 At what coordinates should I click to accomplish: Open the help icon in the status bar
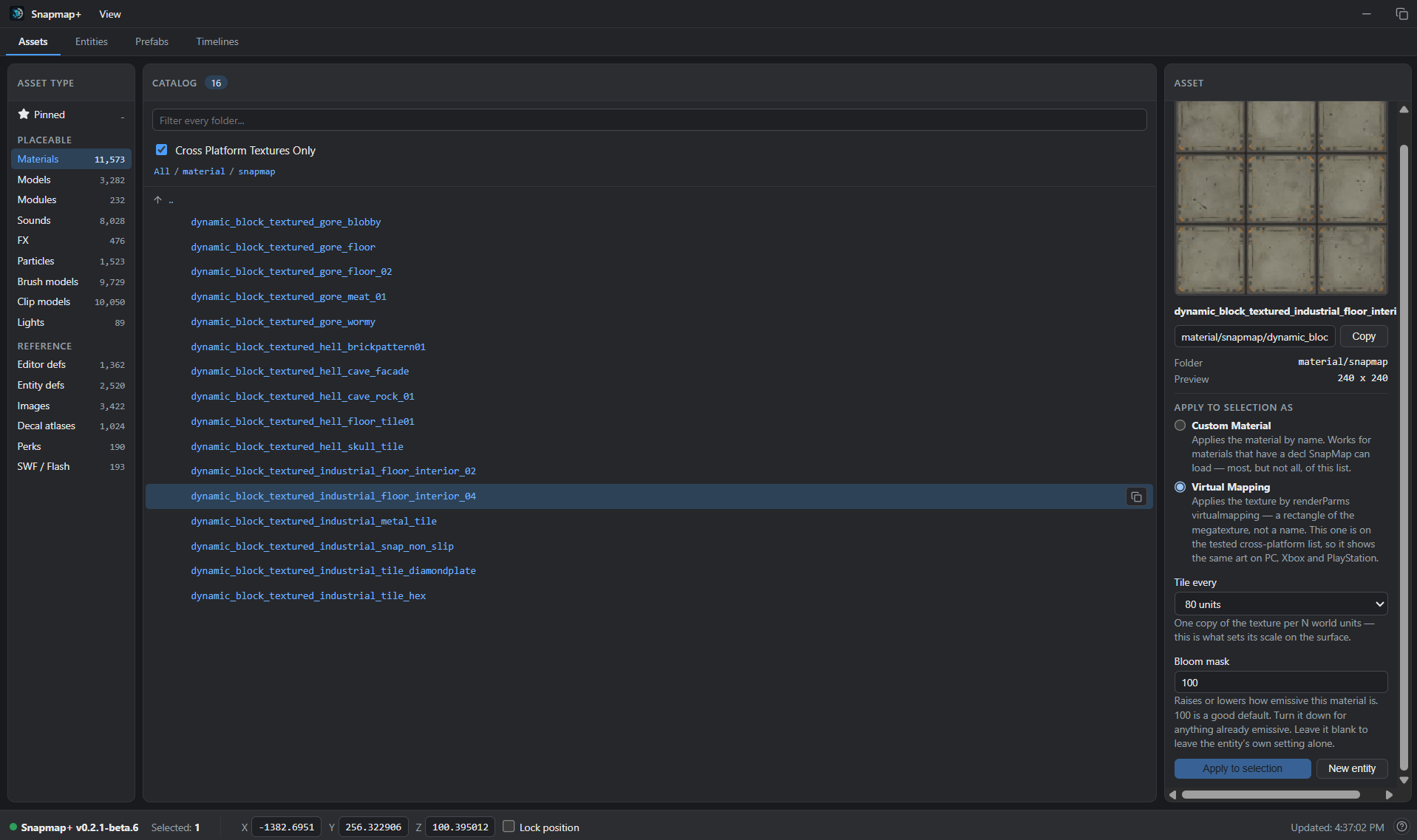click(1401, 827)
